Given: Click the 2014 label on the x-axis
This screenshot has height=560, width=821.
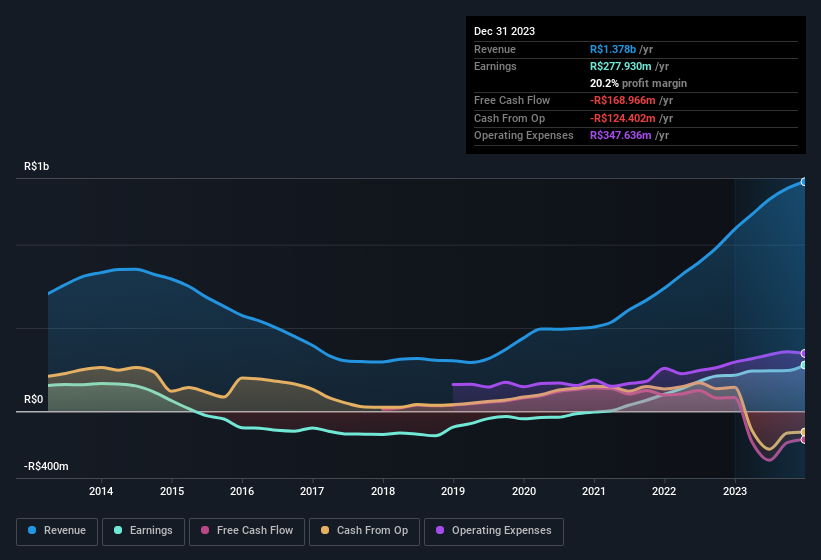Looking at the screenshot, I should tap(100, 491).
